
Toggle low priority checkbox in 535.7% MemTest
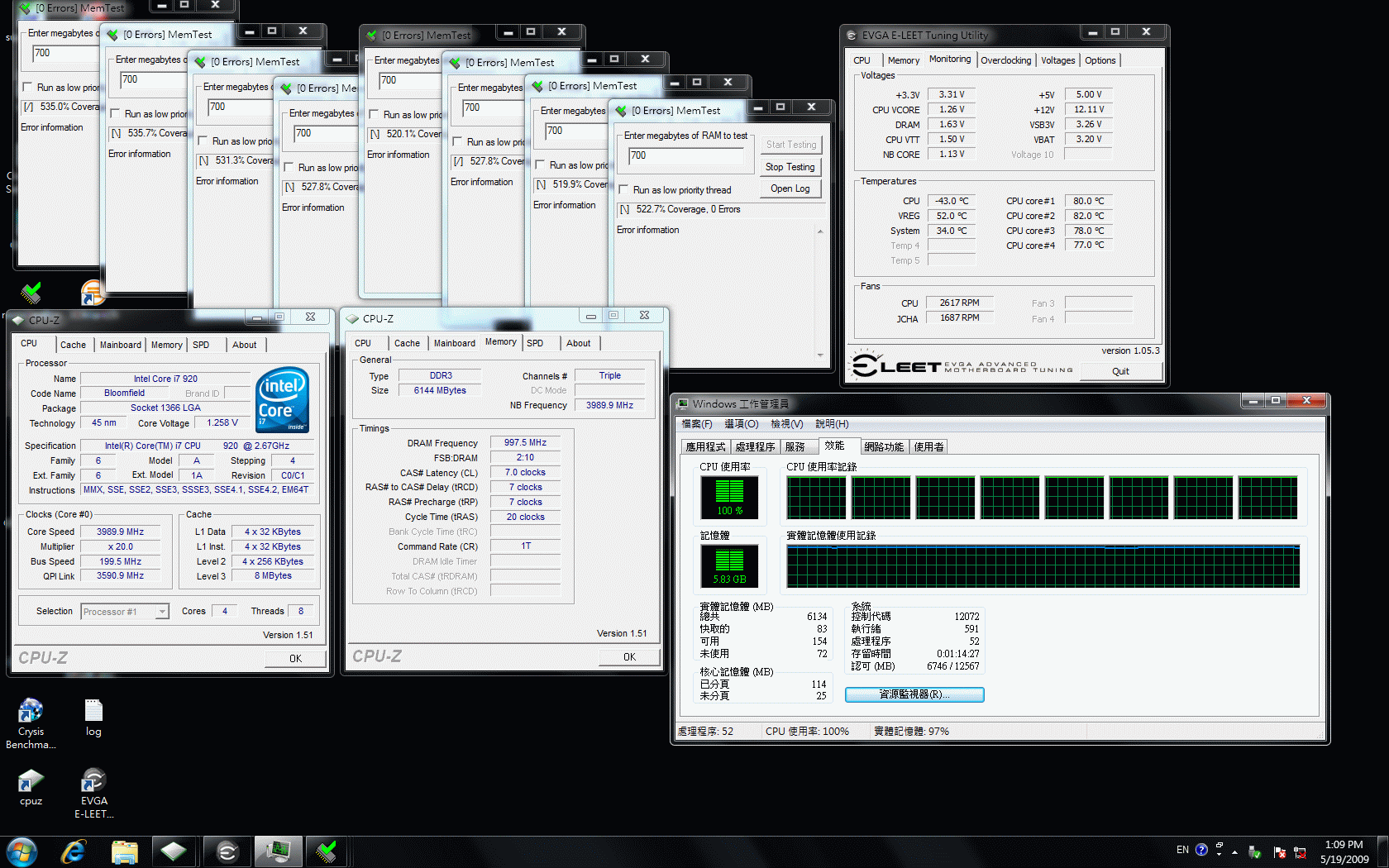tap(116, 114)
